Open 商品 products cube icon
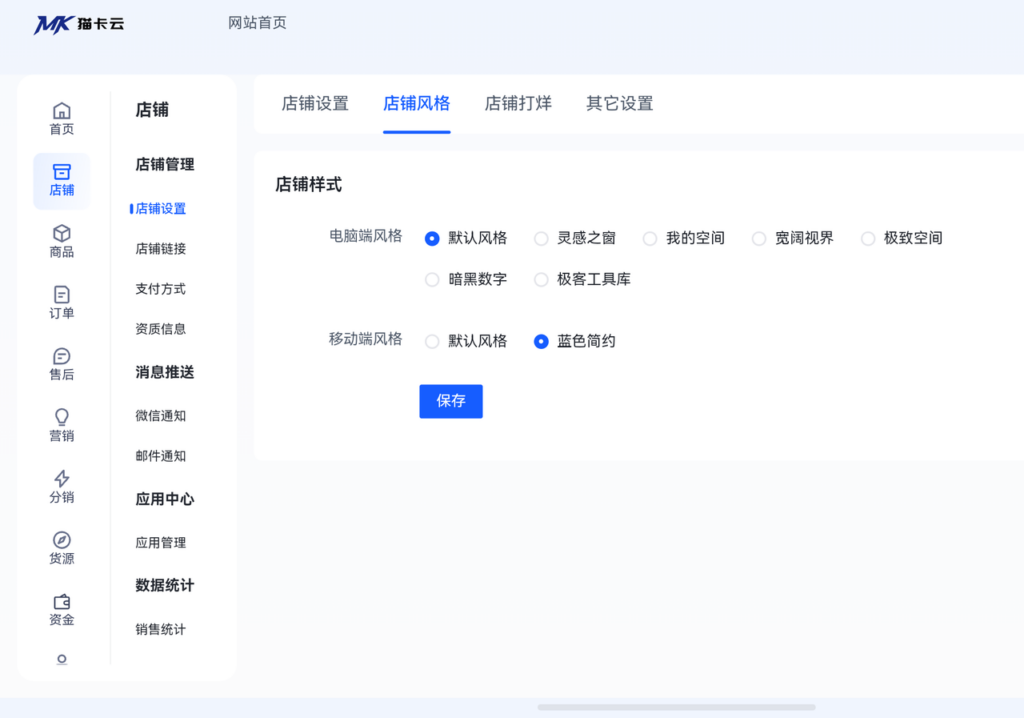This screenshot has height=718, width=1024. [x=61, y=242]
